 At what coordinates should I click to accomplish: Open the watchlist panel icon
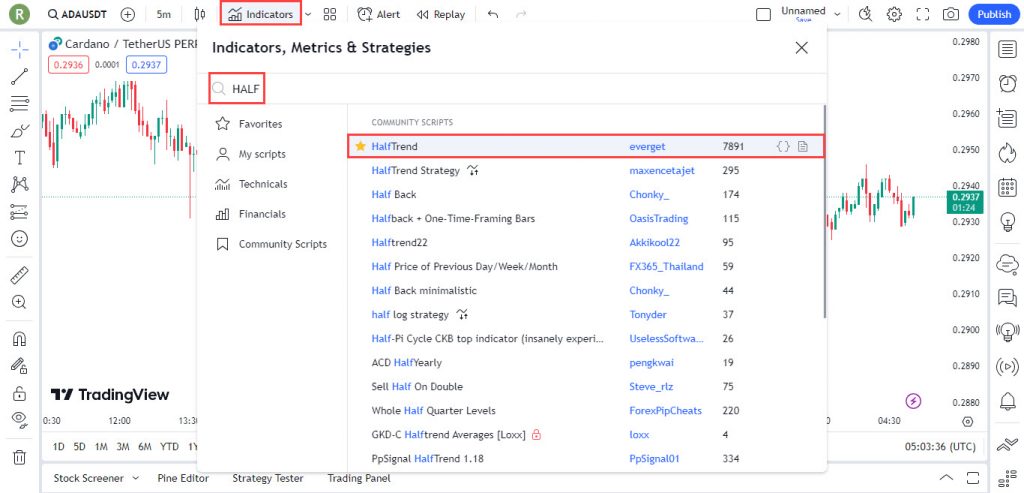[1008, 50]
